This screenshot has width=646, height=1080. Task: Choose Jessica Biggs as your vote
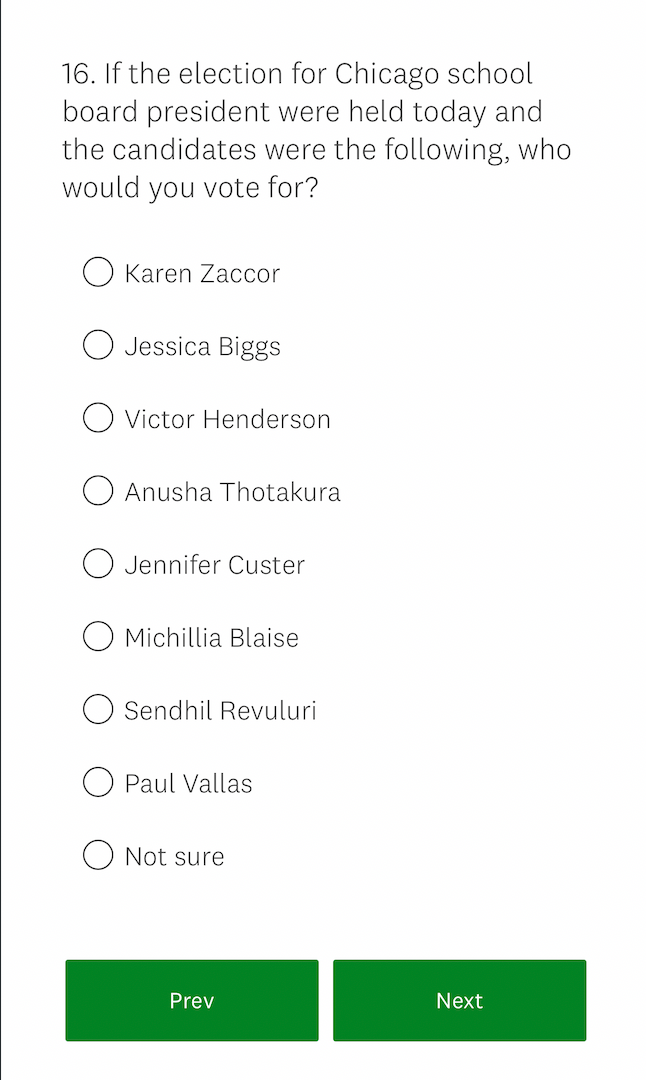click(97, 345)
